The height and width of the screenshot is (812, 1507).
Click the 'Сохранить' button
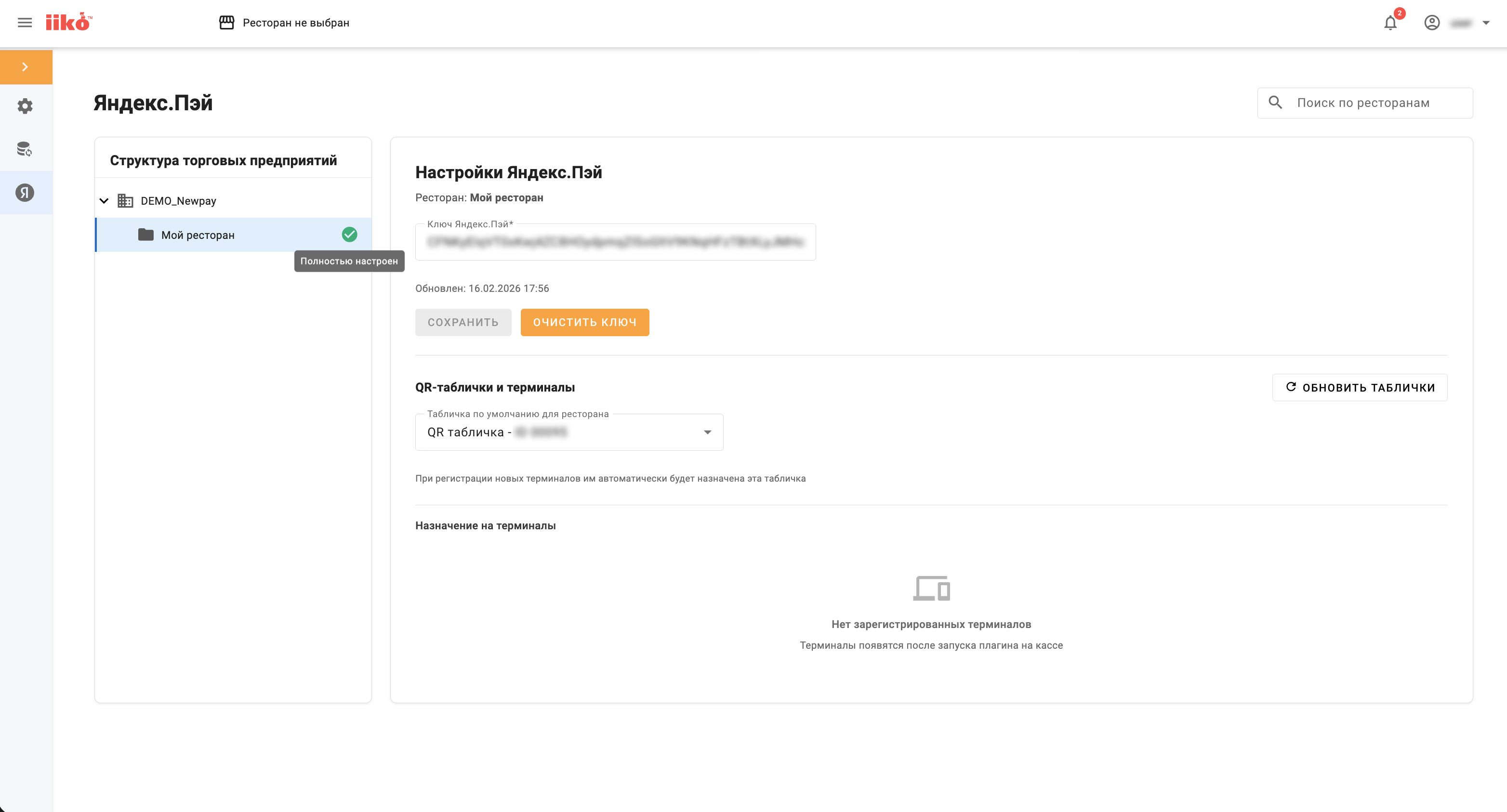pos(463,322)
